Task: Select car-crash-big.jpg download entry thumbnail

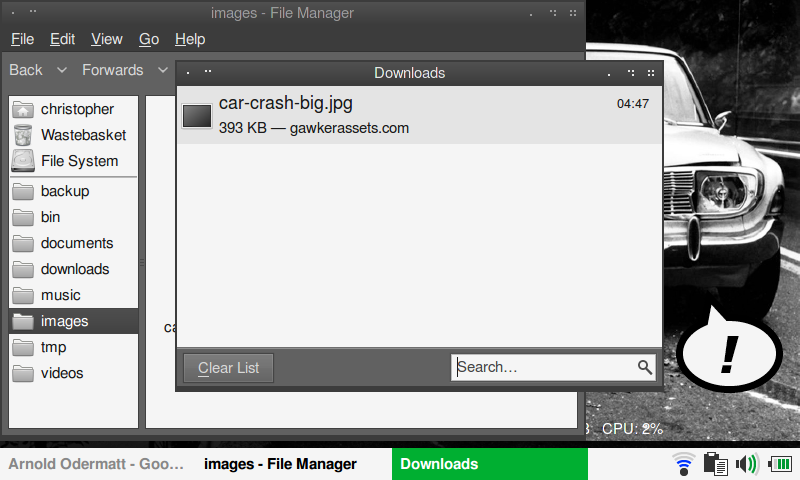Action: pos(197,116)
